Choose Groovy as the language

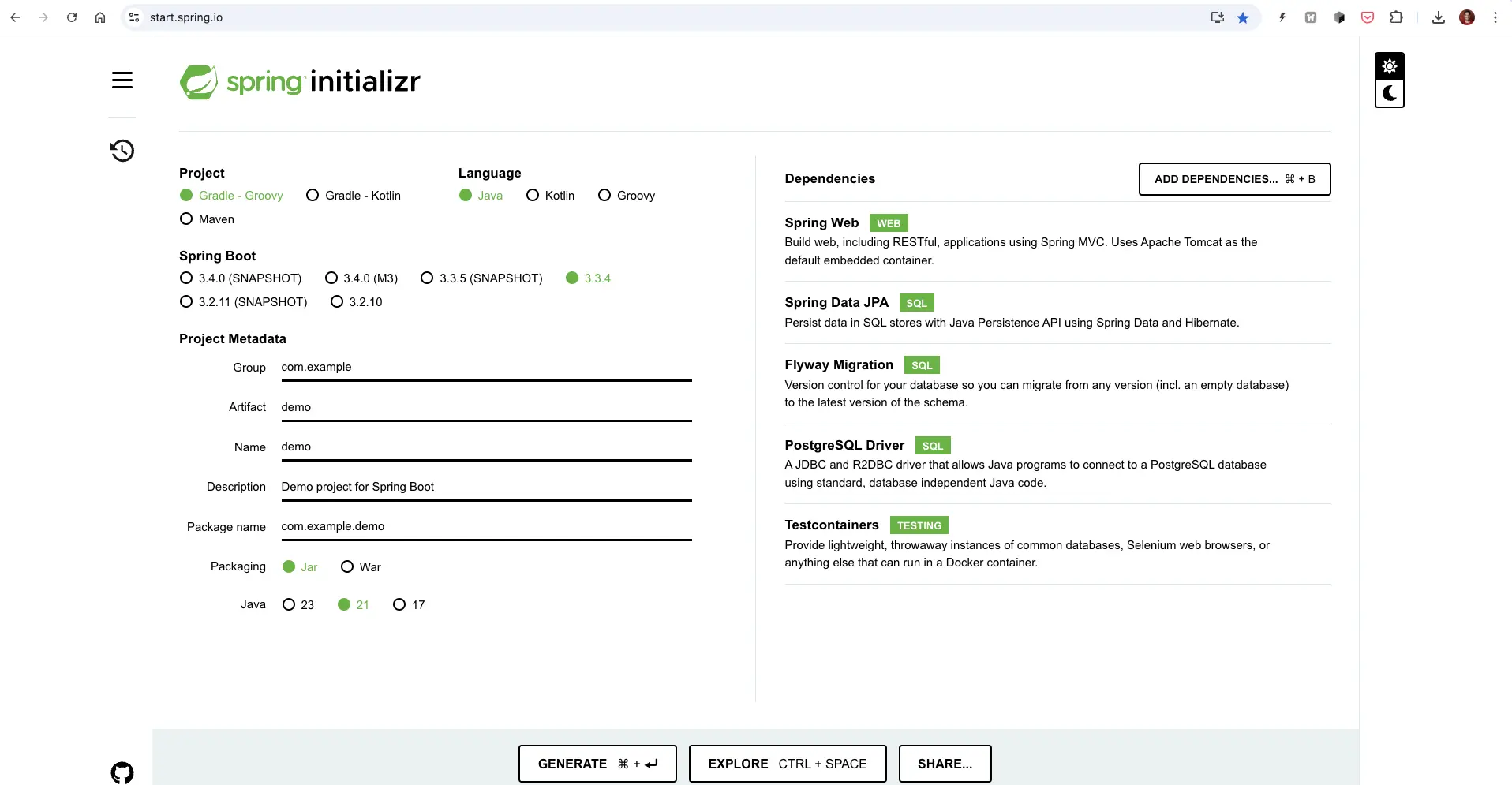[x=627, y=196]
